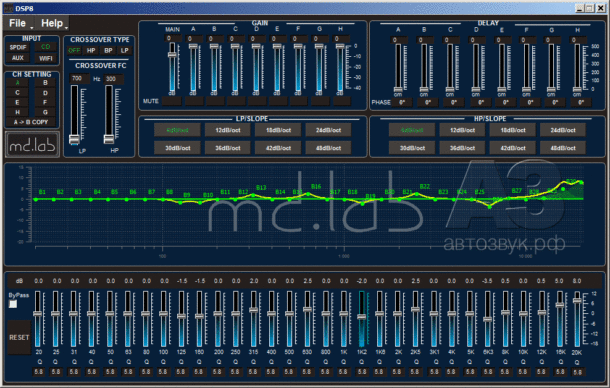The height and width of the screenshot is (388, 610).
Task: Select 6dB/oct HP slope
Action: (412, 130)
